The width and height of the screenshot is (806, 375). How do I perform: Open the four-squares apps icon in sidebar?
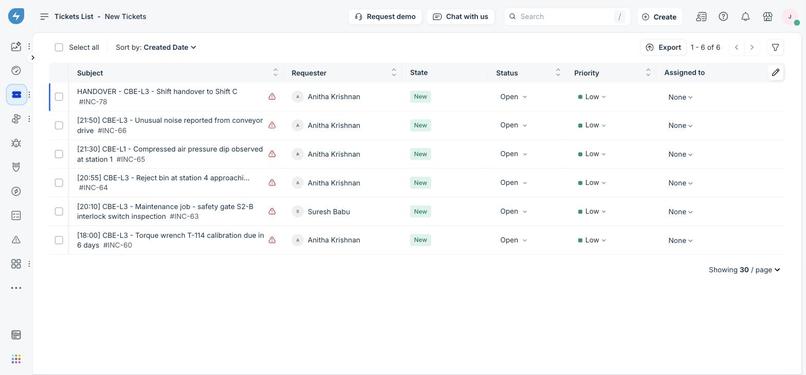click(16, 264)
